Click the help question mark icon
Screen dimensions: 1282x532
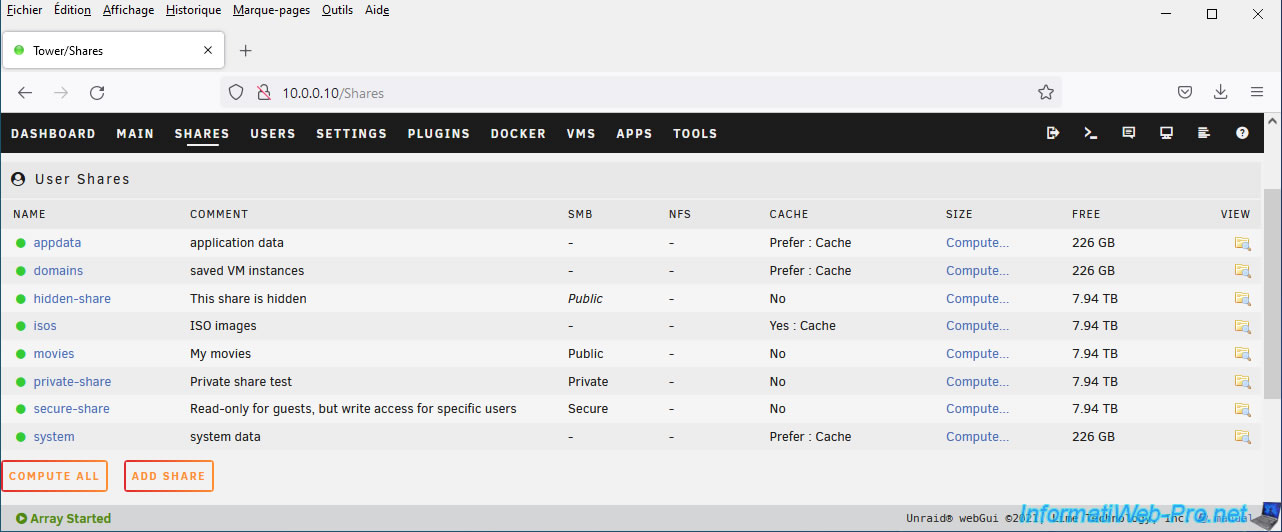[1242, 133]
